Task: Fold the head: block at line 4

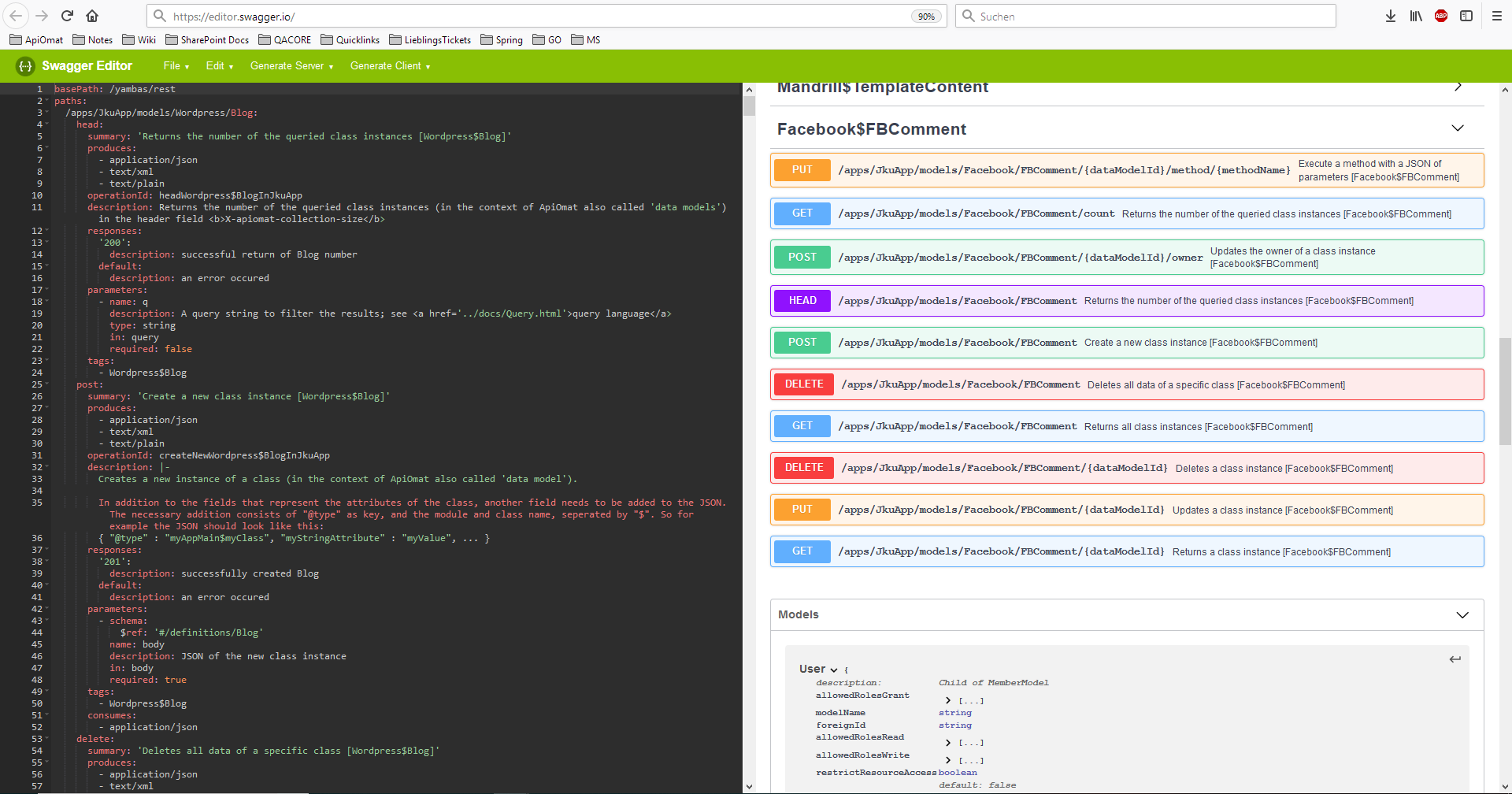Action: pos(47,124)
